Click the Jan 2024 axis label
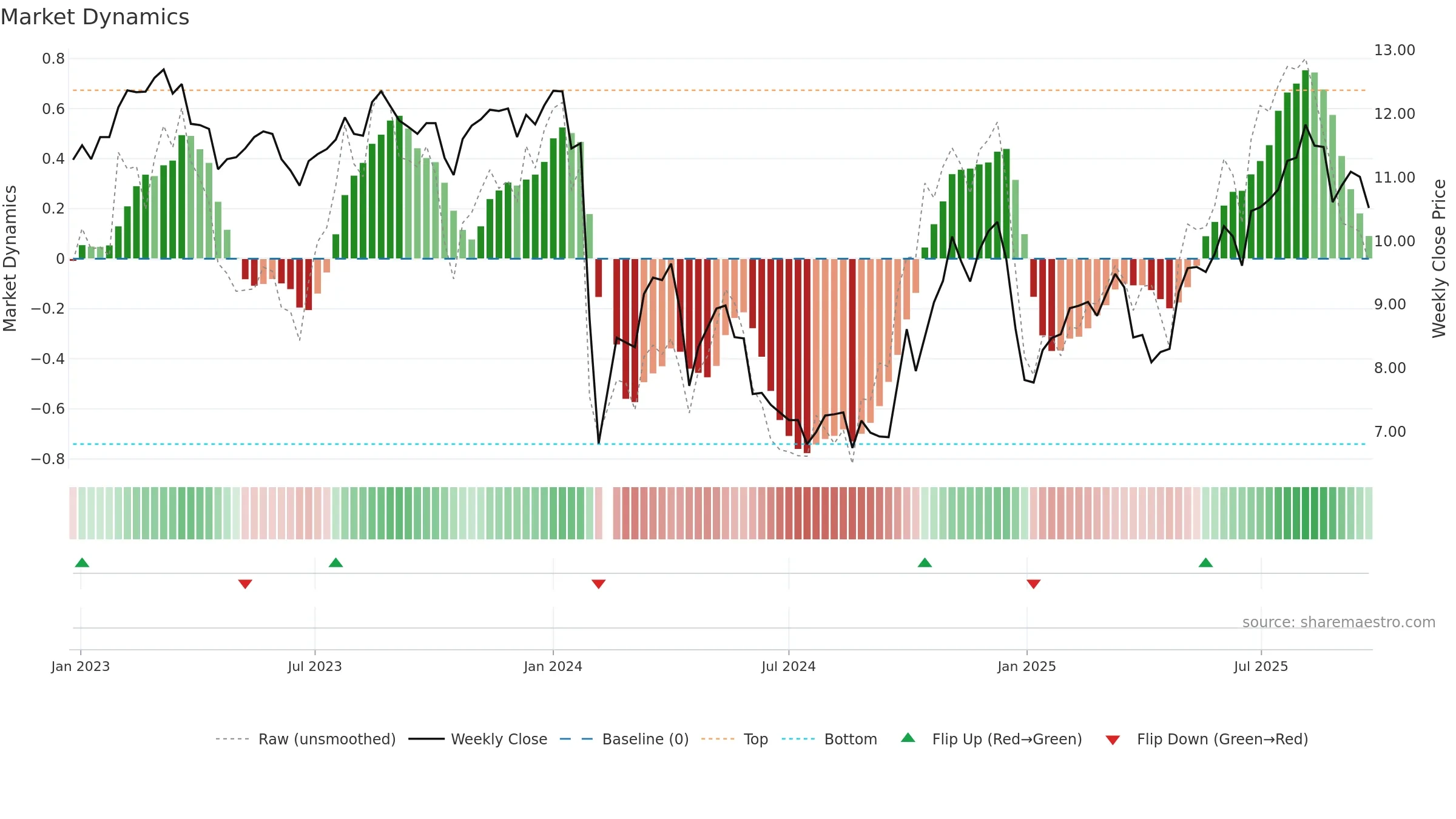Image resolution: width=1456 pixels, height=819 pixels. coord(553,666)
